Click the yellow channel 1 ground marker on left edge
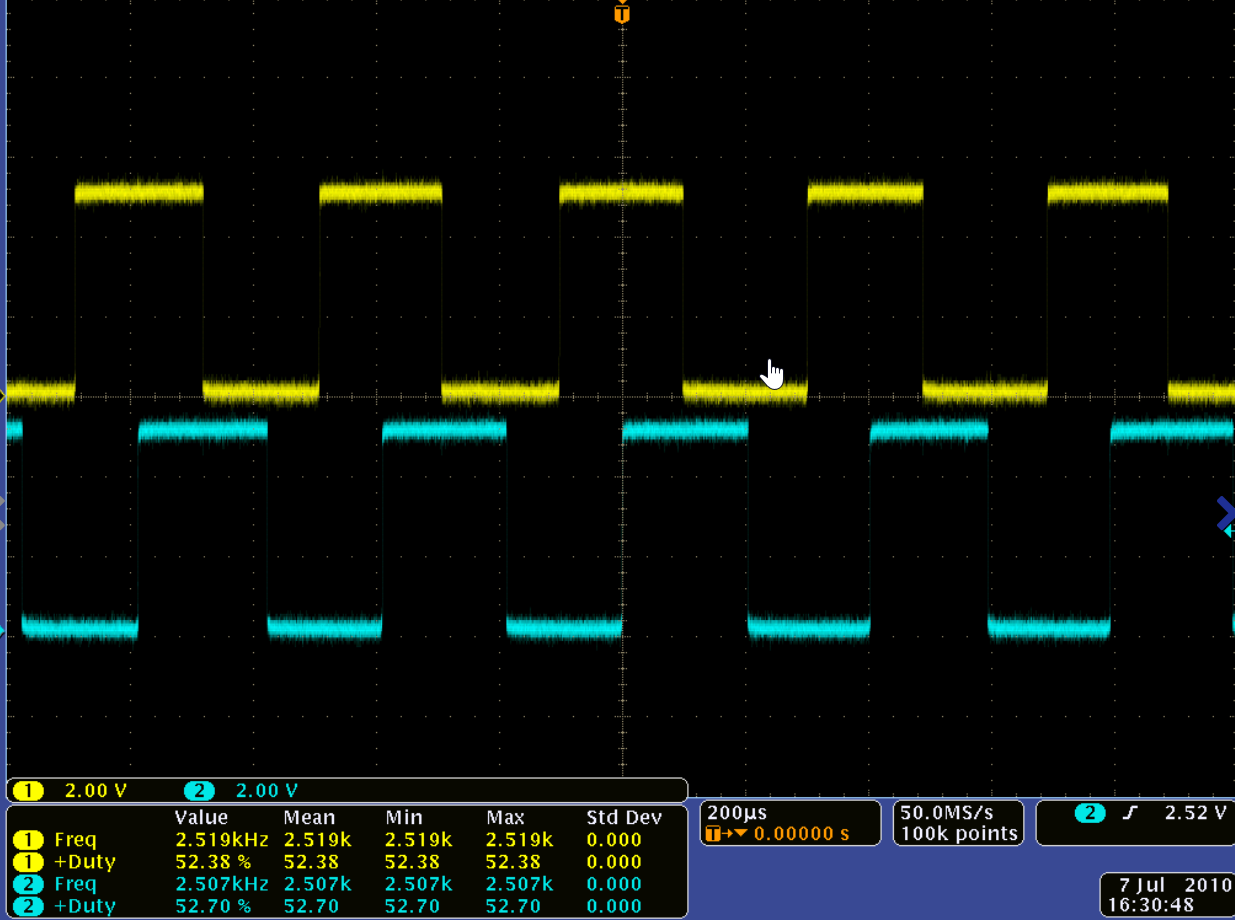The width and height of the screenshot is (1235, 920). tap(3, 396)
